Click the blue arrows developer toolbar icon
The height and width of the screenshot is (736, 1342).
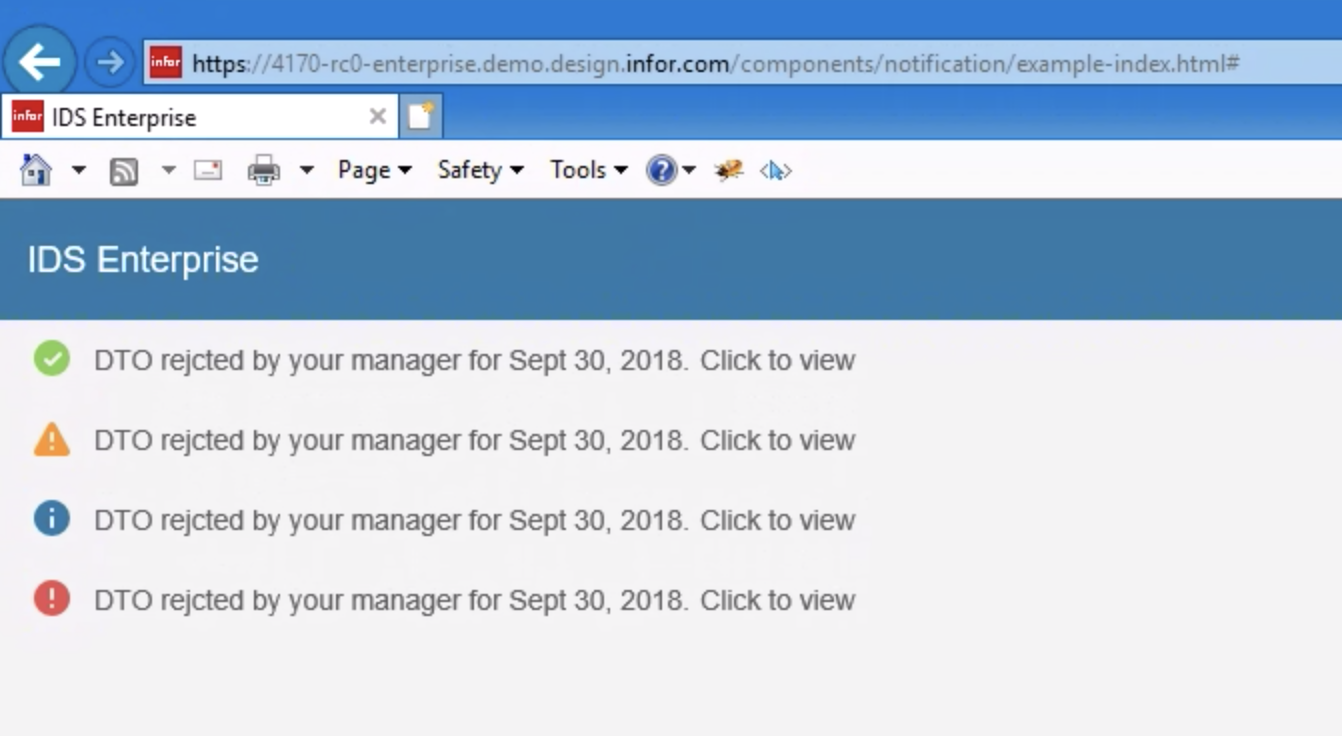[x=776, y=171]
